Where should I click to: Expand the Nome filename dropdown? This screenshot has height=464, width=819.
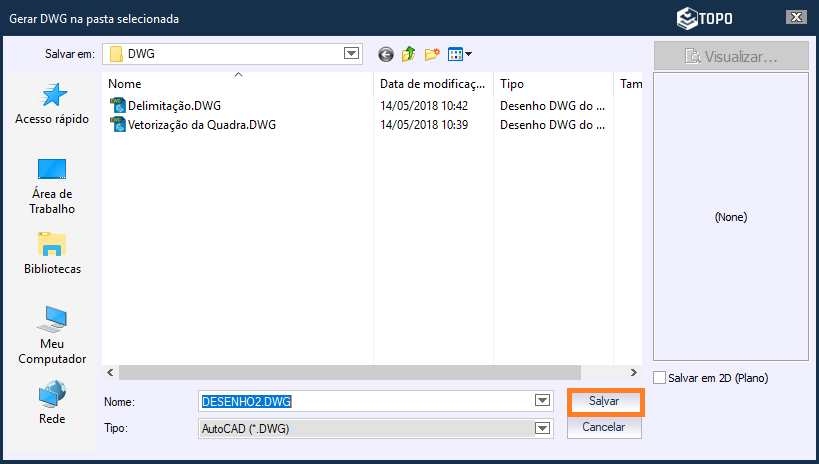coord(542,401)
